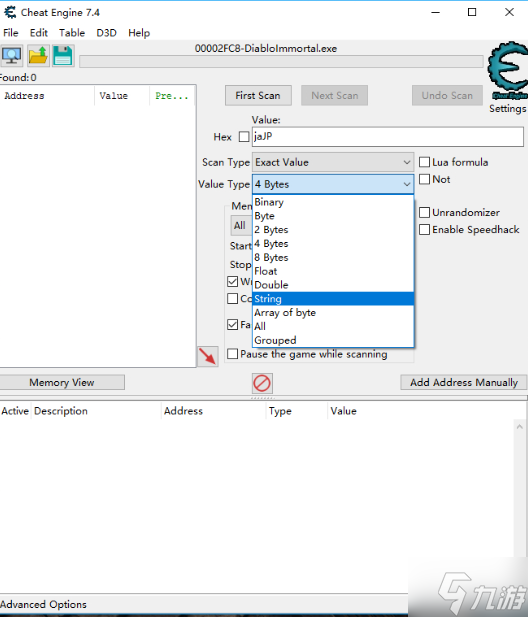
Task: Open the process list computer icon
Action: point(12,55)
